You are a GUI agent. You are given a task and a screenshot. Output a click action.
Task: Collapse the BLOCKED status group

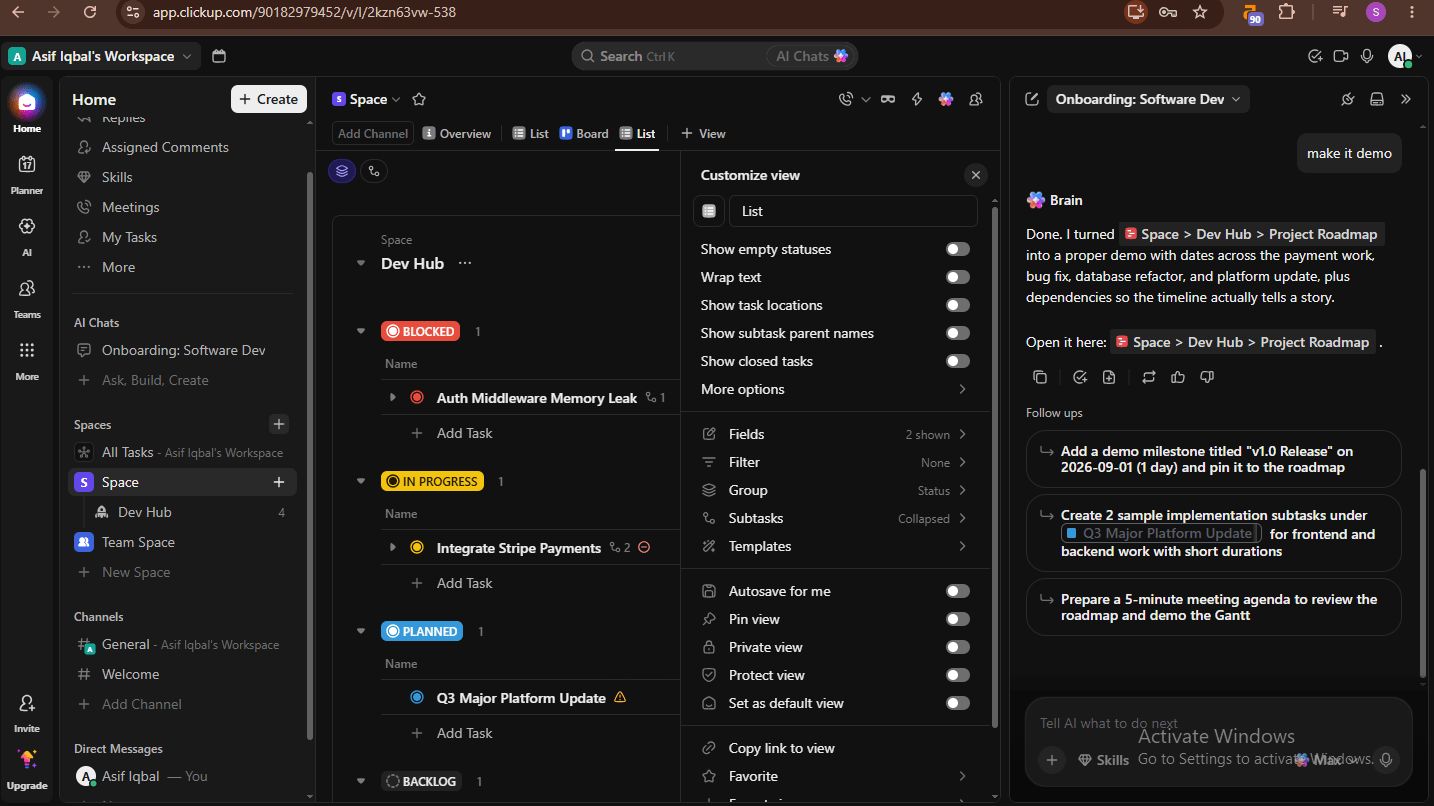361,331
